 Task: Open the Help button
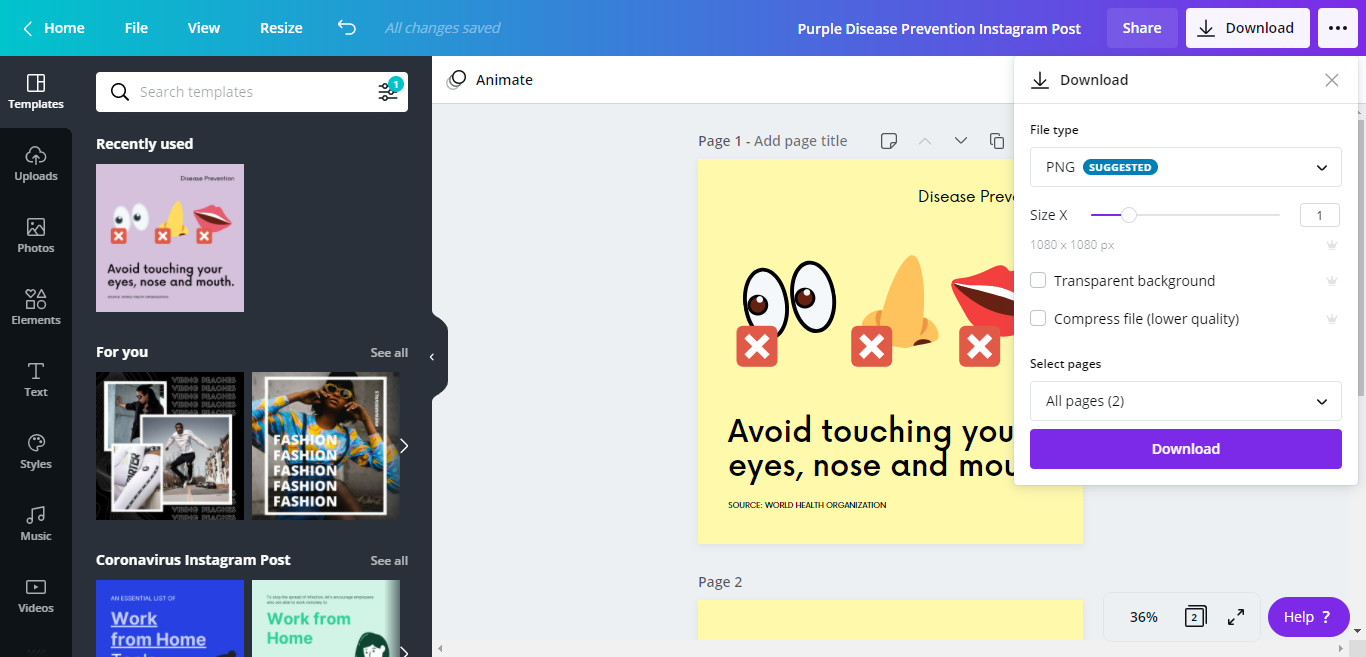(1309, 617)
